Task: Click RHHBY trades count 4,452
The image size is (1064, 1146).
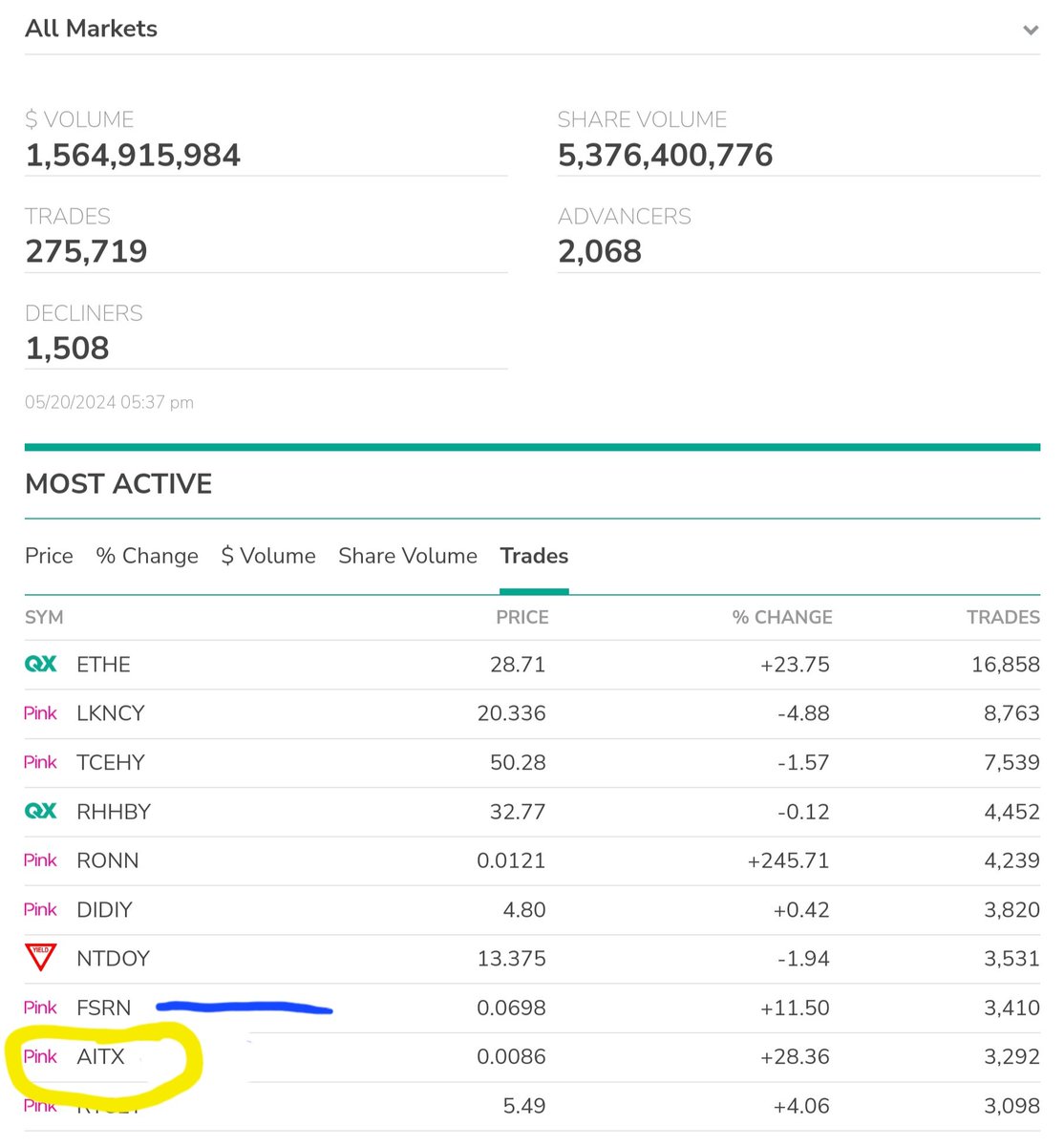Action: click(1011, 812)
